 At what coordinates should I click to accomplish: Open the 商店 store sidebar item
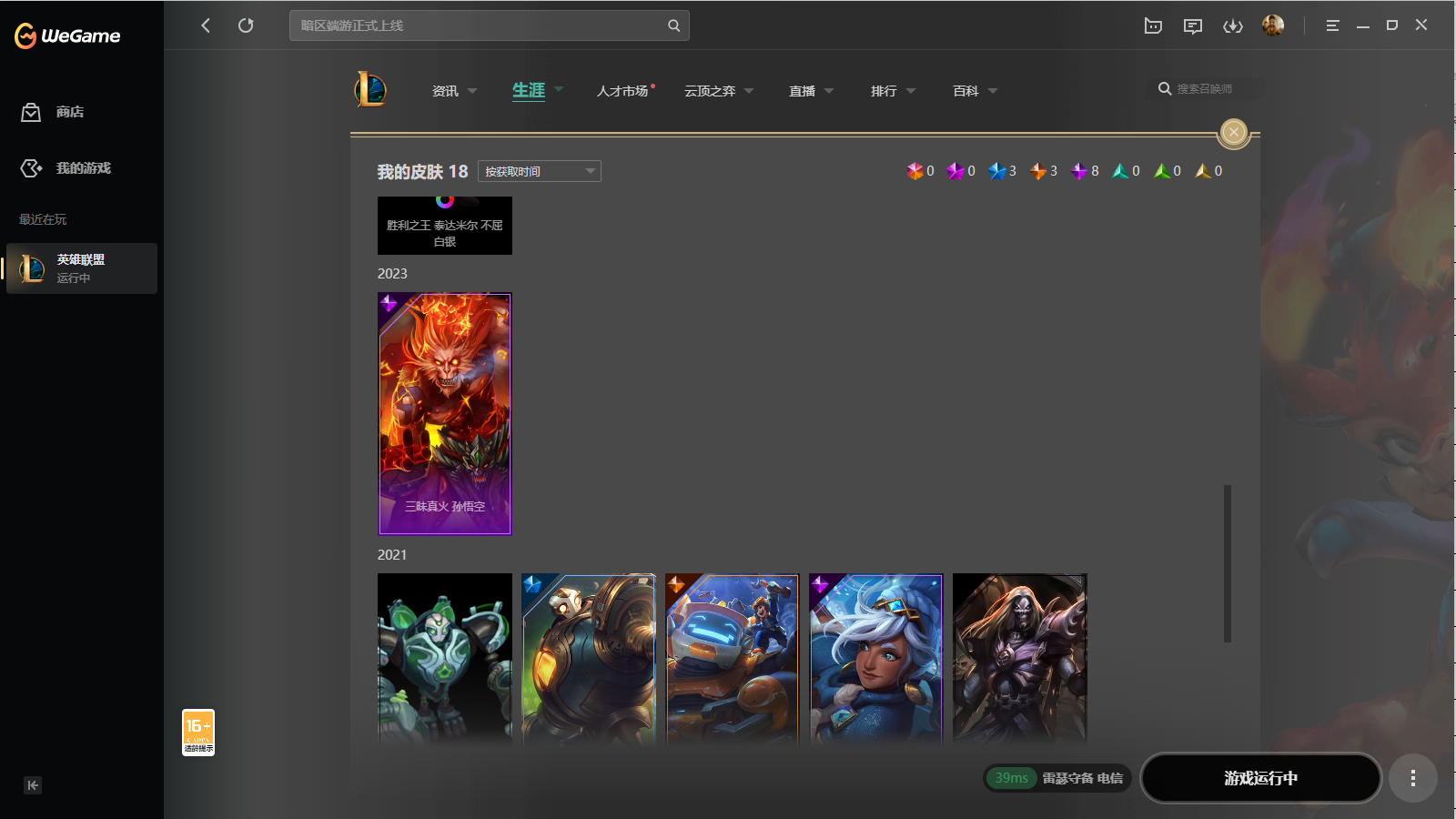click(x=82, y=112)
